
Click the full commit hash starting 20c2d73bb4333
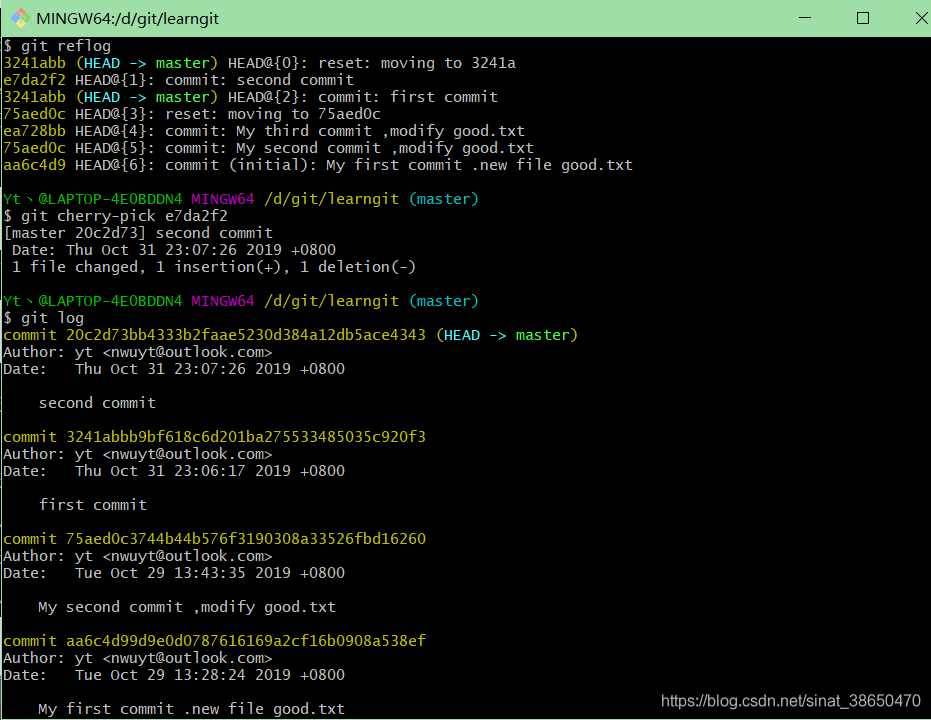click(246, 335)
